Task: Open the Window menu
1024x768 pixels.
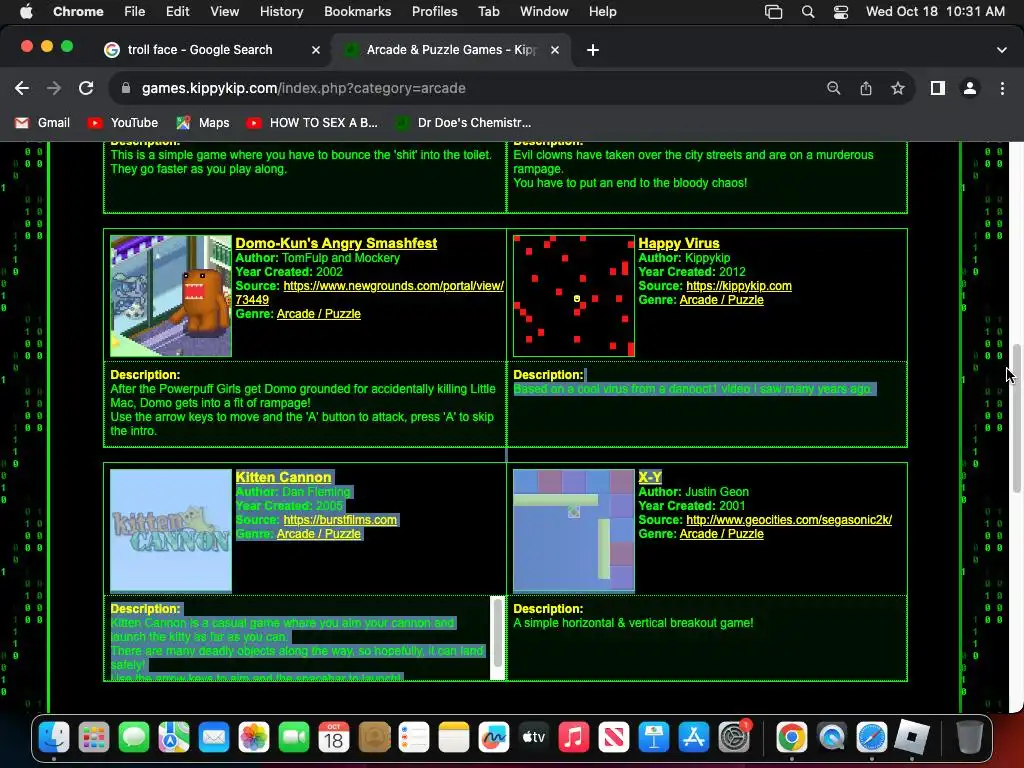Action: (x=544, y=12)
